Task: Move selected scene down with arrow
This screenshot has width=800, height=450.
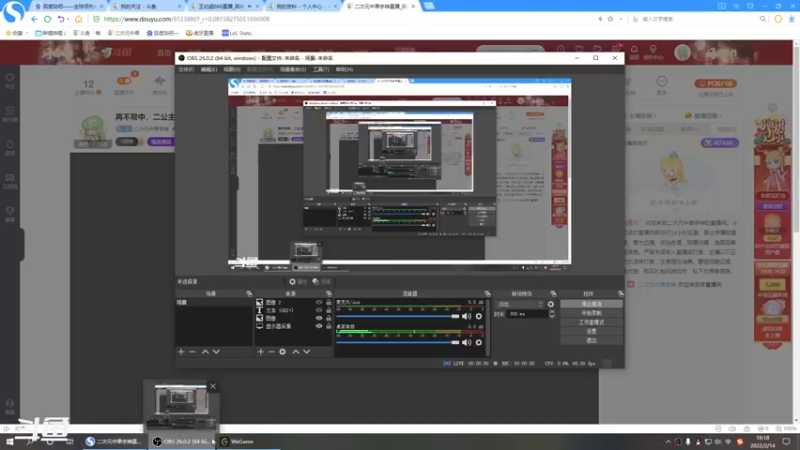Action: [x=216, y=352]
